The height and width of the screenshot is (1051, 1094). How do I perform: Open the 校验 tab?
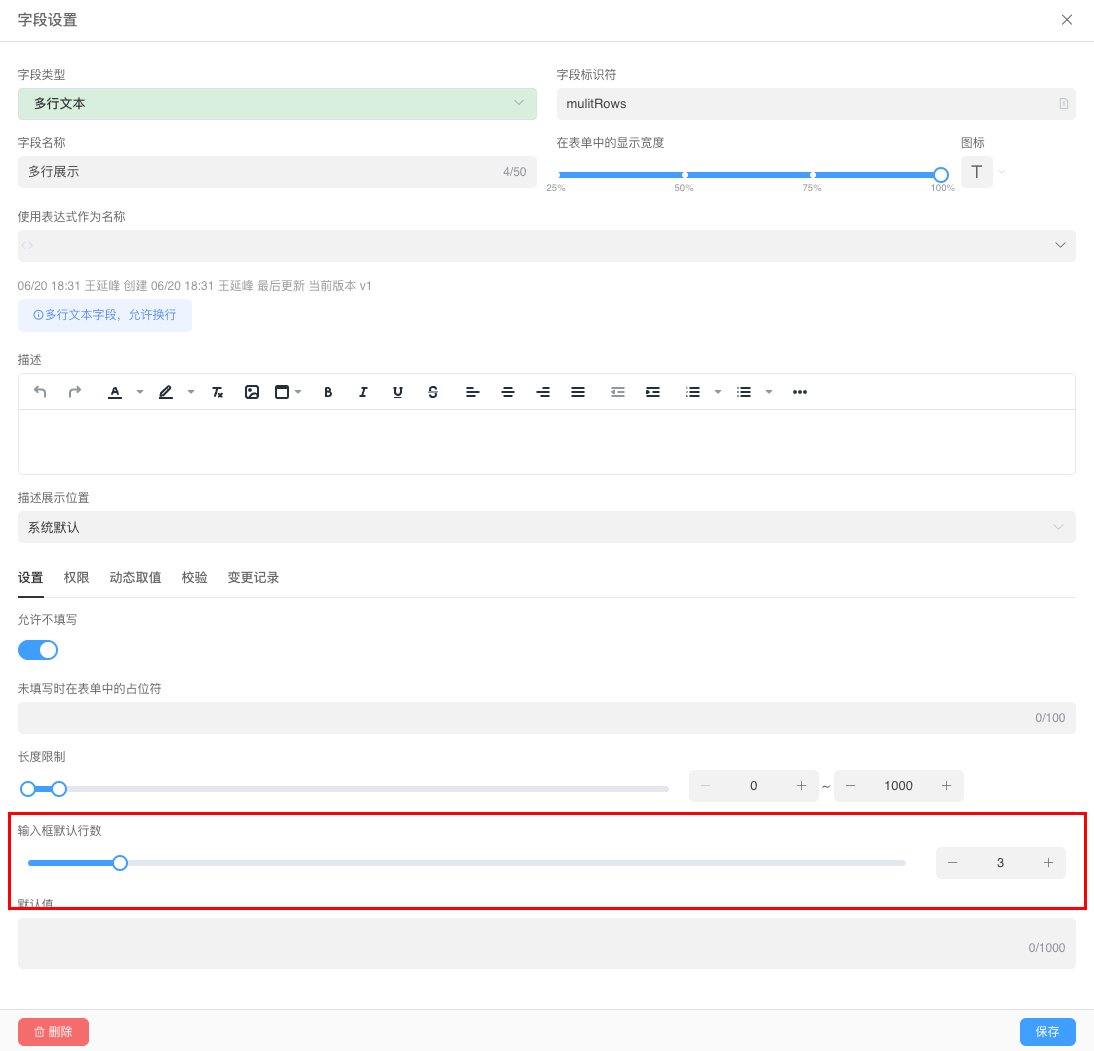(195, 578)
